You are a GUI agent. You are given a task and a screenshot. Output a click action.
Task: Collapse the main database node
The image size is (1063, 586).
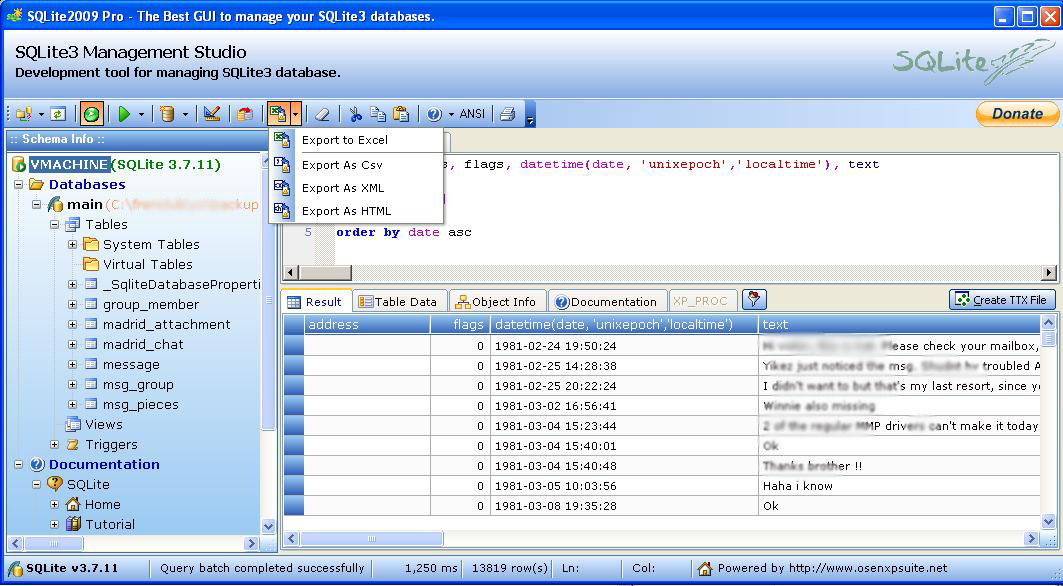point(36,204)
